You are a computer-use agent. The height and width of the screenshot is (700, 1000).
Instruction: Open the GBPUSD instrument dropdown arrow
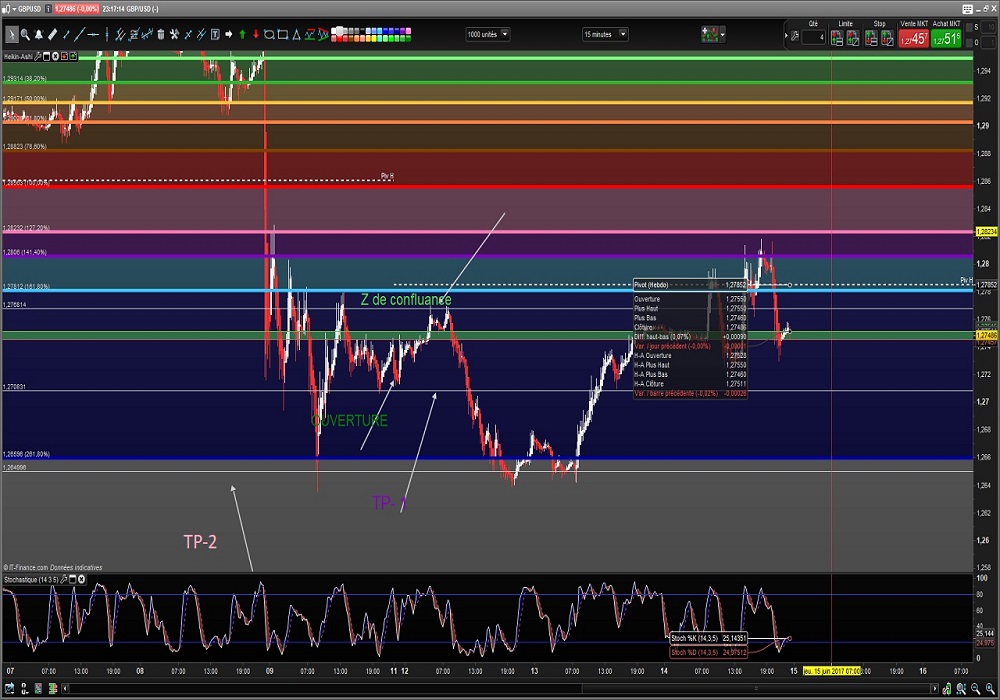14,9
